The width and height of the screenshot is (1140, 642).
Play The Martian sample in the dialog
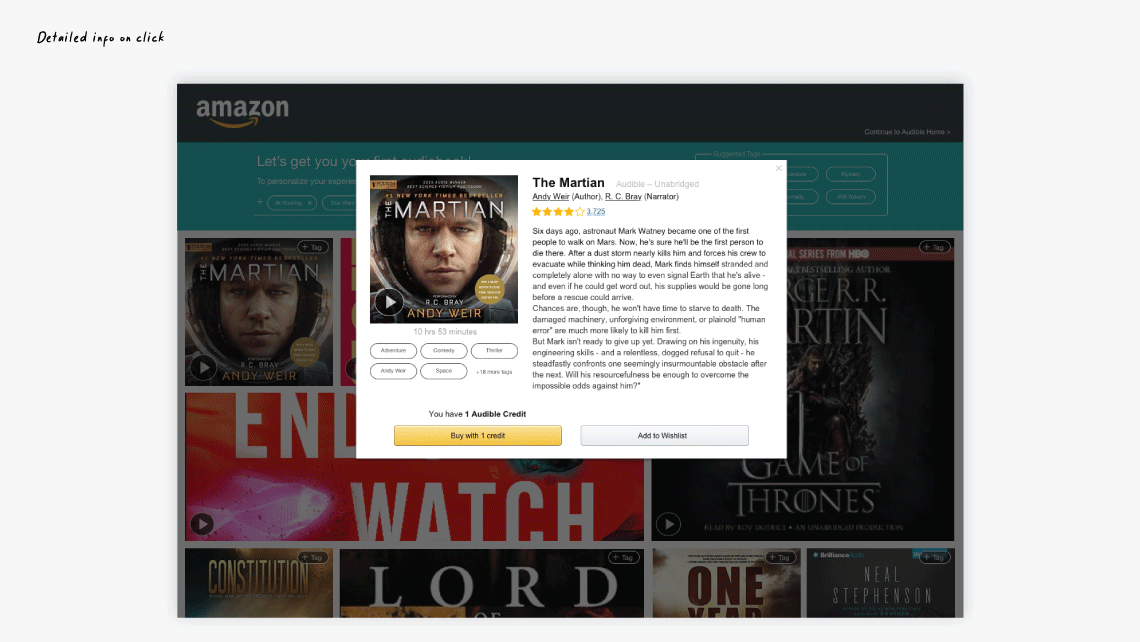pos(389,302)
